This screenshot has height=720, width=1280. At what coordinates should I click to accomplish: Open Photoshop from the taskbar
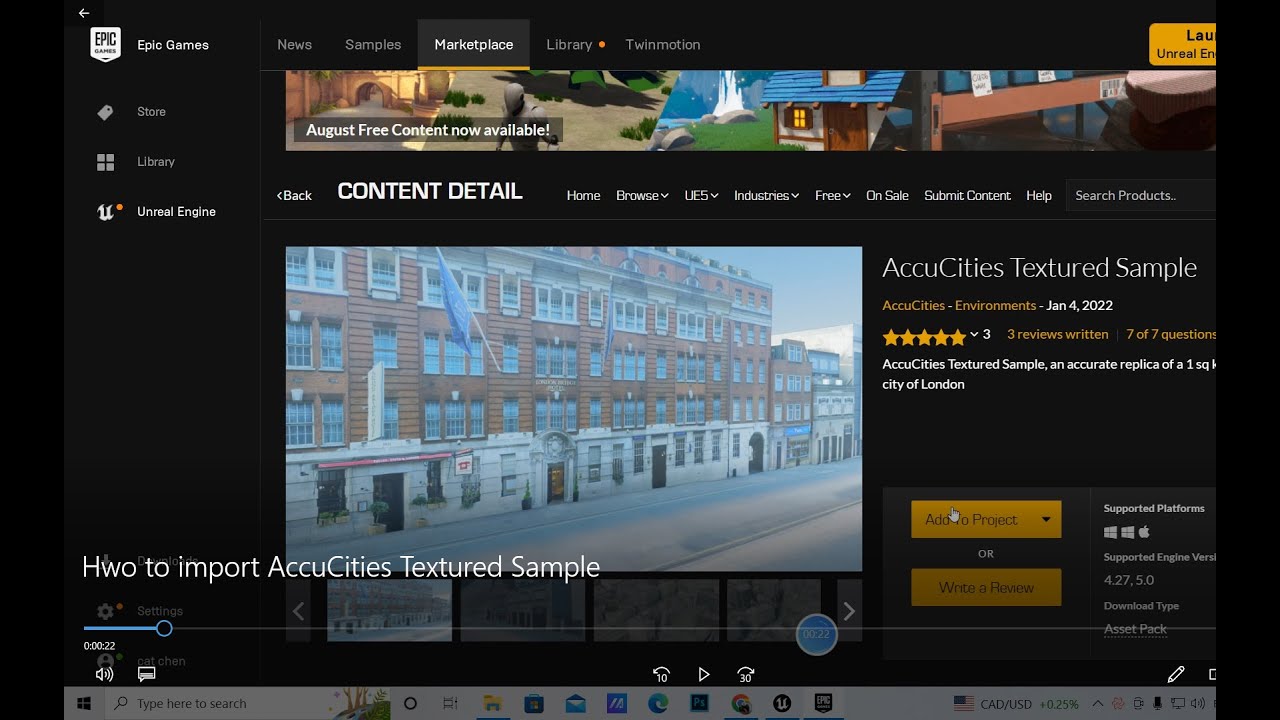pyautogui.click(x=699, y=704)
